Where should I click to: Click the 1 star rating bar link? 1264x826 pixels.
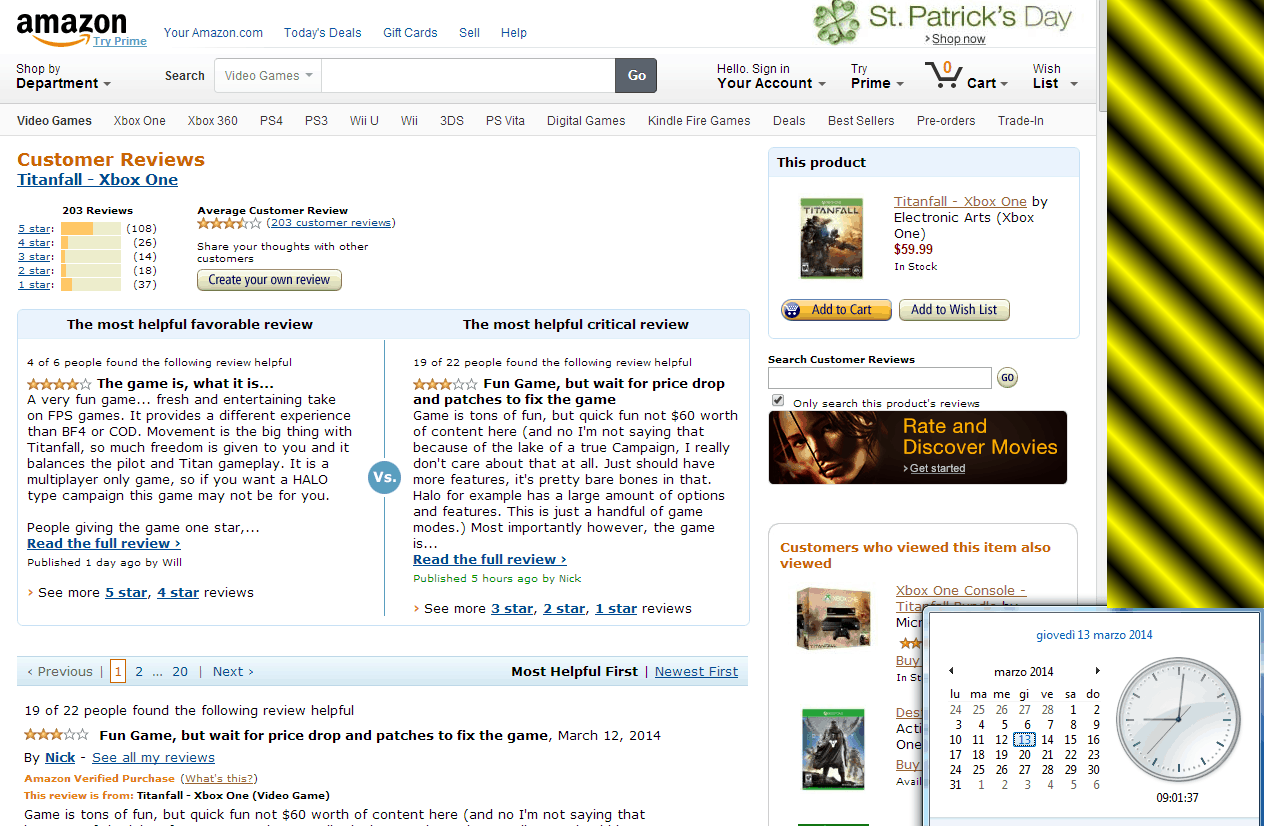pyautogui.click(x=35, y=285)
